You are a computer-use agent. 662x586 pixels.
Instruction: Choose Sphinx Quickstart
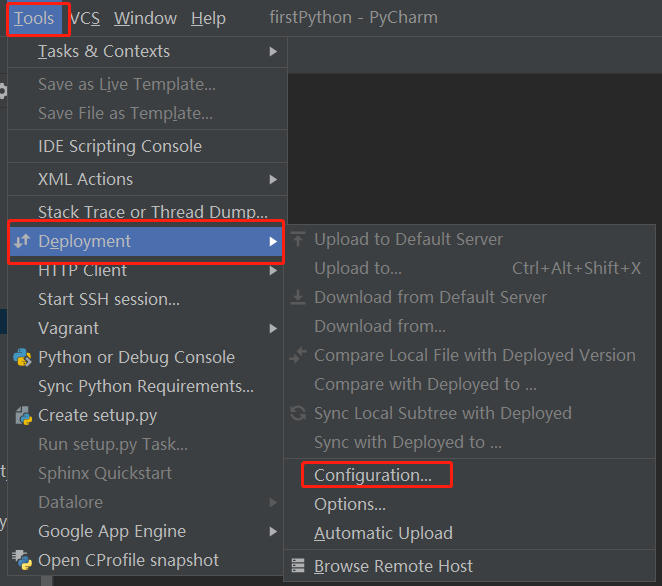pos(146,473)
